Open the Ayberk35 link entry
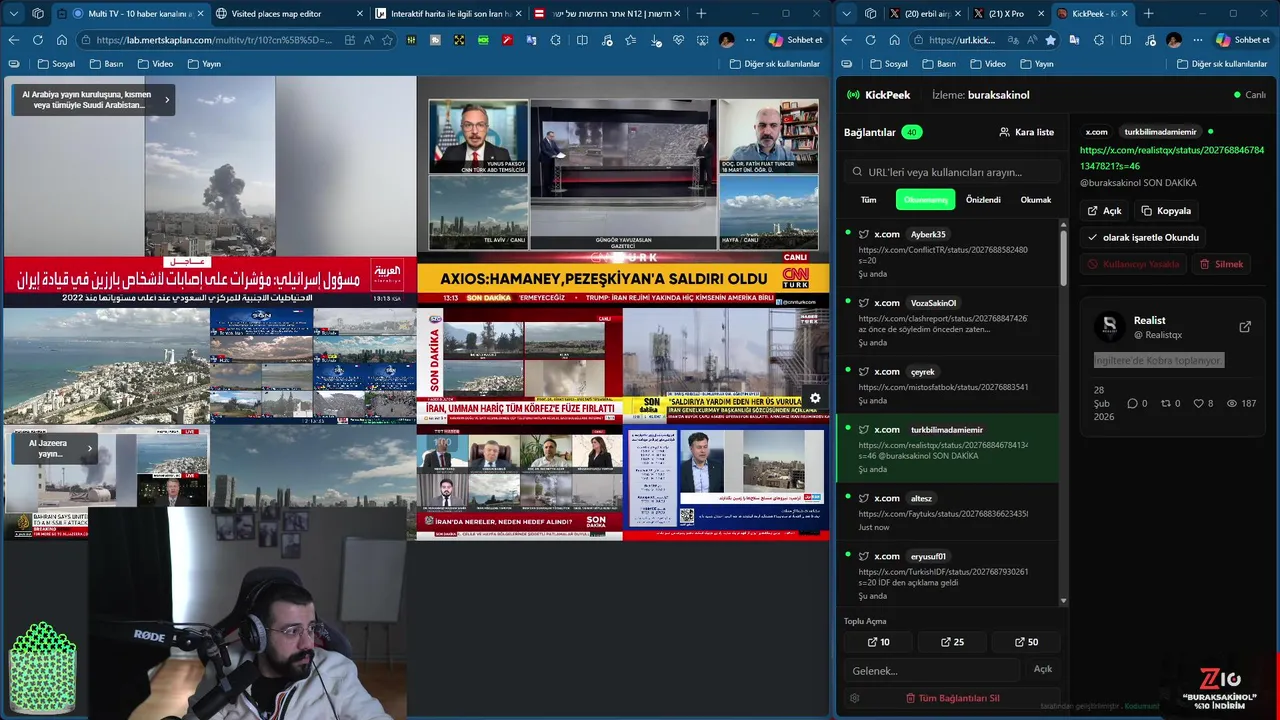The height and width of the screenshot is (720, 1280). coord(948,254)
